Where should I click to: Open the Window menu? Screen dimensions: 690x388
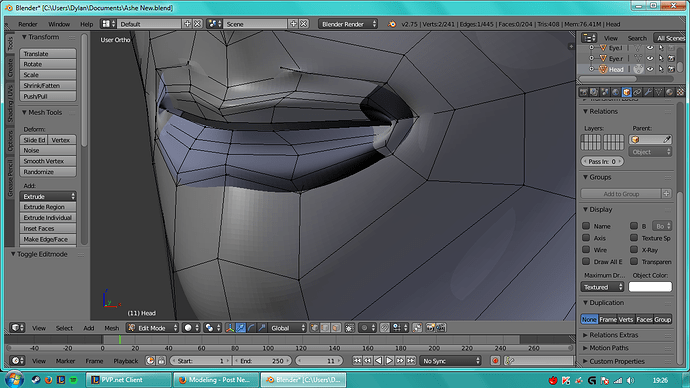tap(59, 24)
